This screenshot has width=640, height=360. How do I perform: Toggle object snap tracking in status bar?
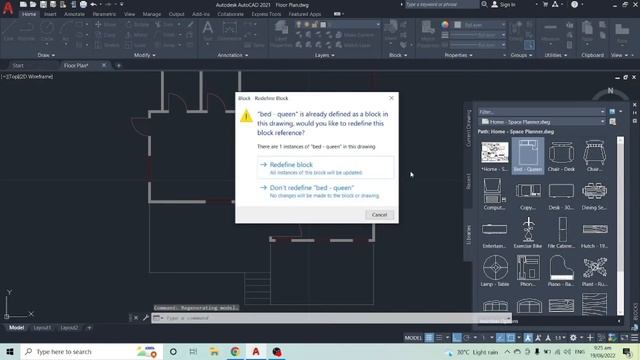pos(500,338)
